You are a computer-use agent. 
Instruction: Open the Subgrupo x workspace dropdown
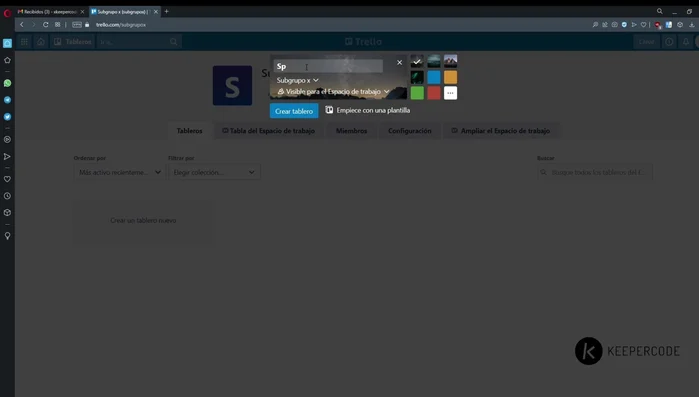(x=297, y=80)
